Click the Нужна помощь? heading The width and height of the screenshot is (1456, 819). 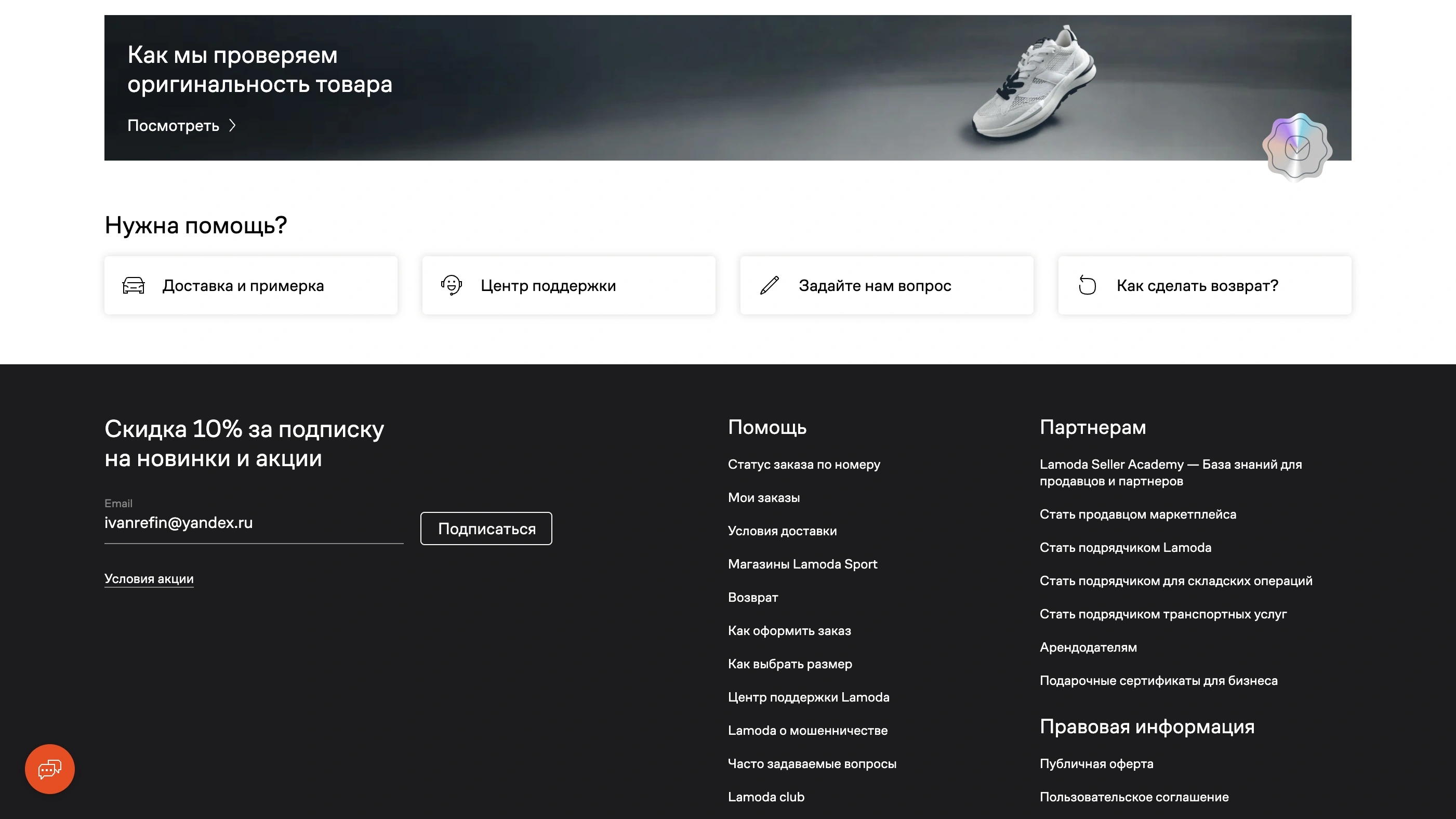click(195, 226)
